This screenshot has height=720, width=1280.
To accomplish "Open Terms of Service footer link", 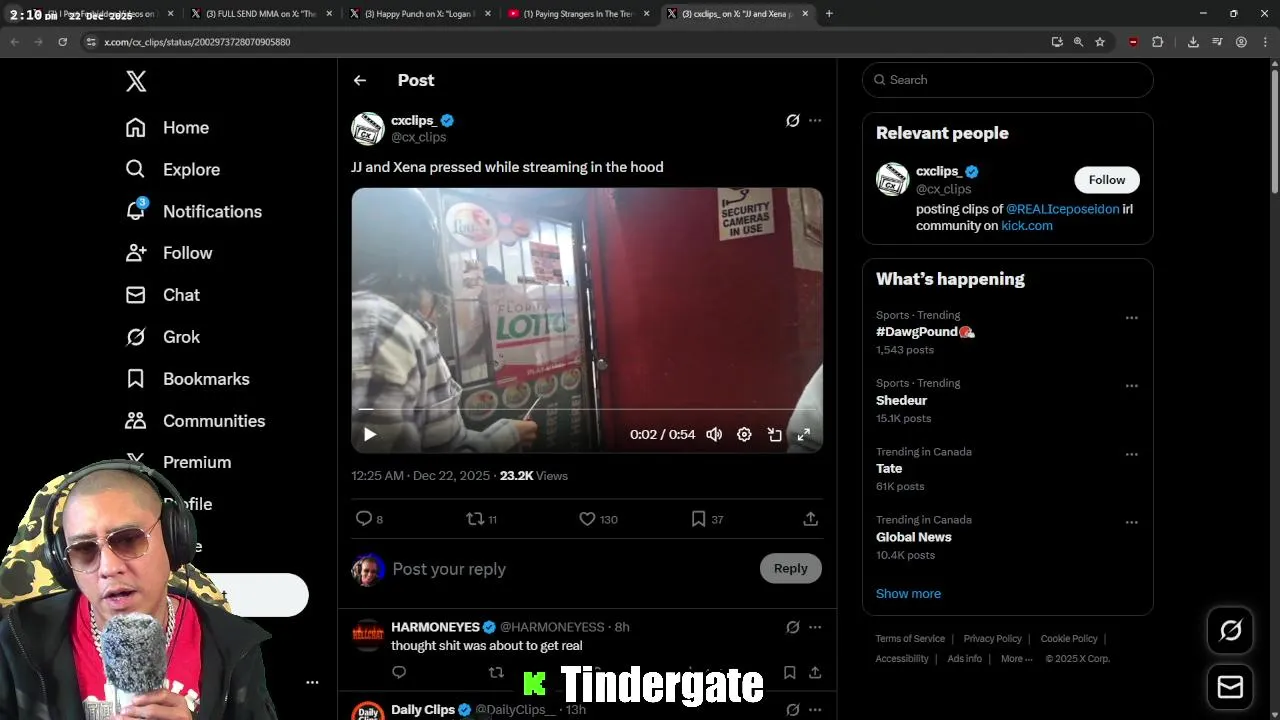I will [910, 639].
